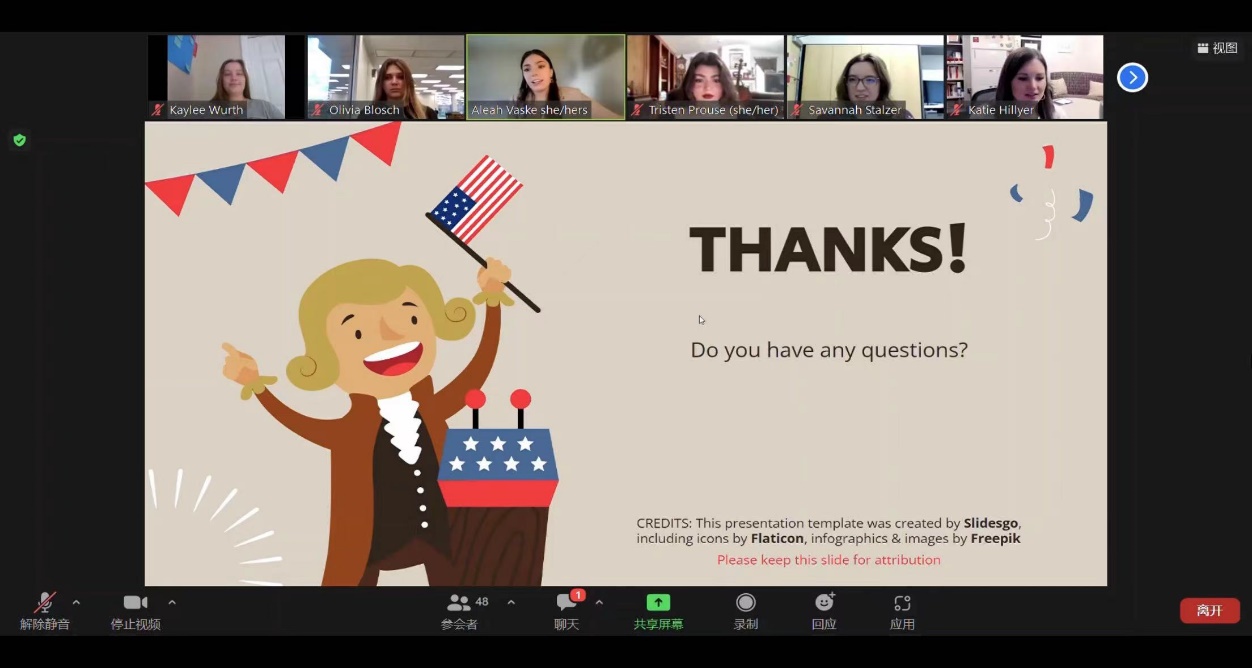Open the chat (聊天) panel
The width and height of the screenshot is (1252, 668).
coord(567,603)
